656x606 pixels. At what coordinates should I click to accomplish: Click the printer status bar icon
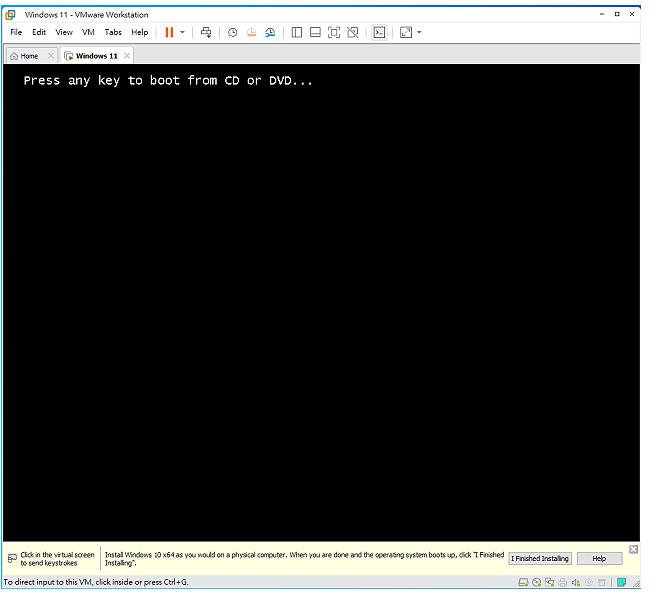coord(563,582)
